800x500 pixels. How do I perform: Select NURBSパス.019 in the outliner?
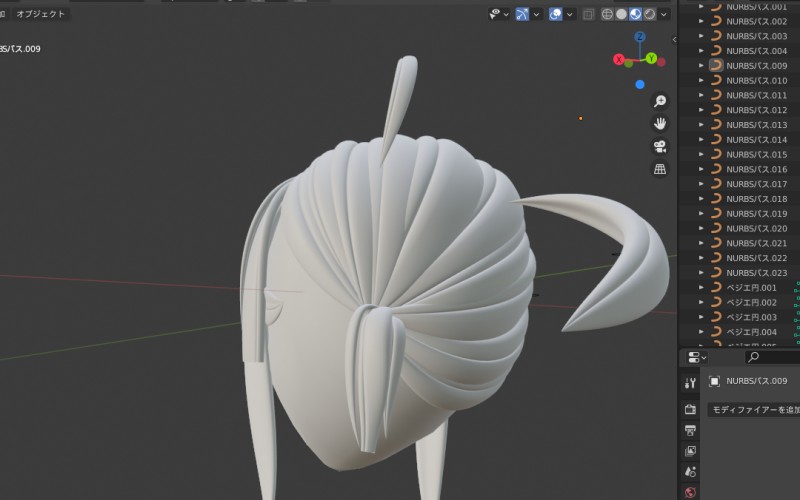coord(757,213)
